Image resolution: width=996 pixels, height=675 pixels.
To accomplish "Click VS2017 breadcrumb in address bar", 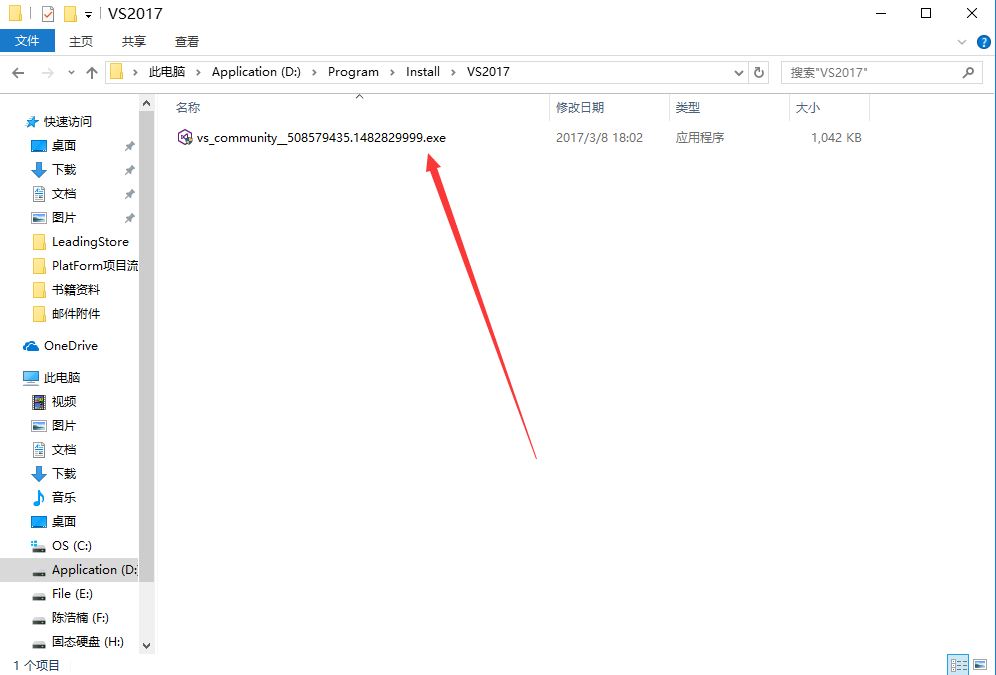I will coord(488,72).
